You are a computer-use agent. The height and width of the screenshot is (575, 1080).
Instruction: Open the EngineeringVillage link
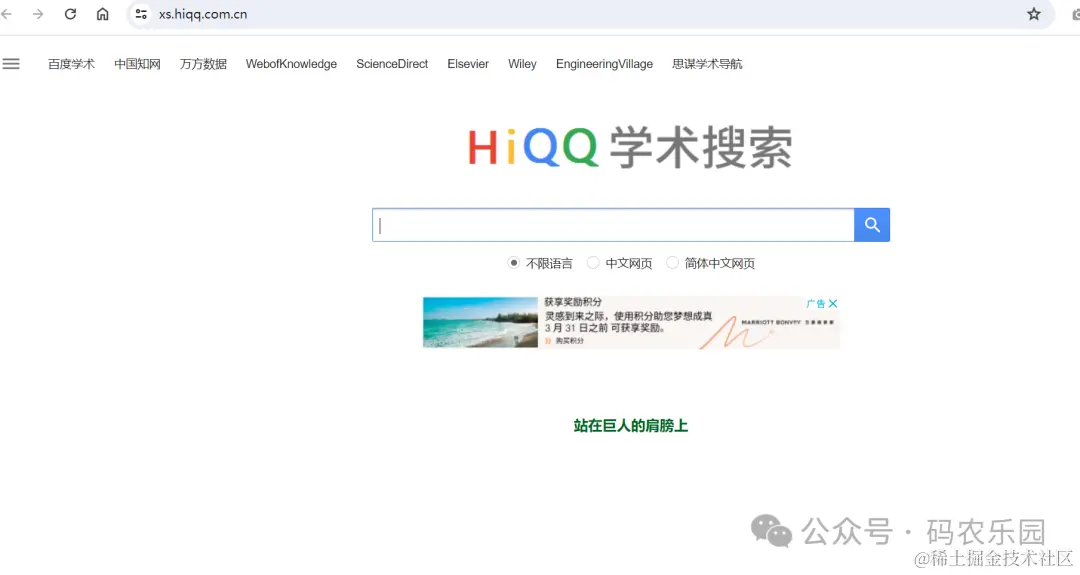tap(605, 64)
